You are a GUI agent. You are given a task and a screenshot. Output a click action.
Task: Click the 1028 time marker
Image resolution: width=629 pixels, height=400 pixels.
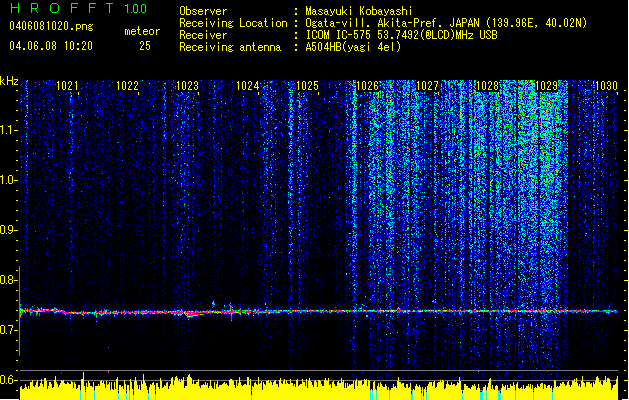pyautogui.click(x=487, y=85)
